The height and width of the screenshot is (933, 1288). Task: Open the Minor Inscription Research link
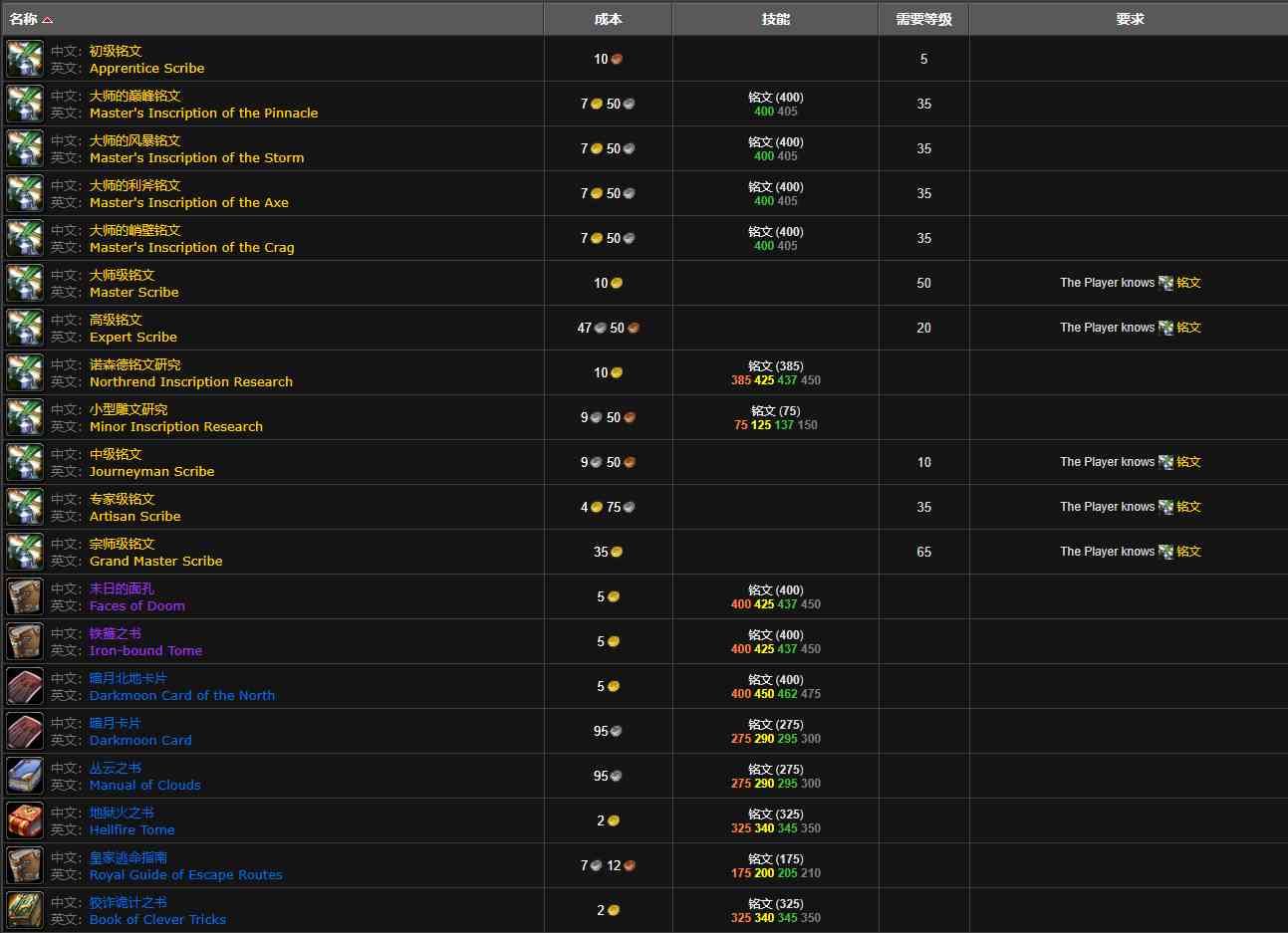[x=175, y=426]
